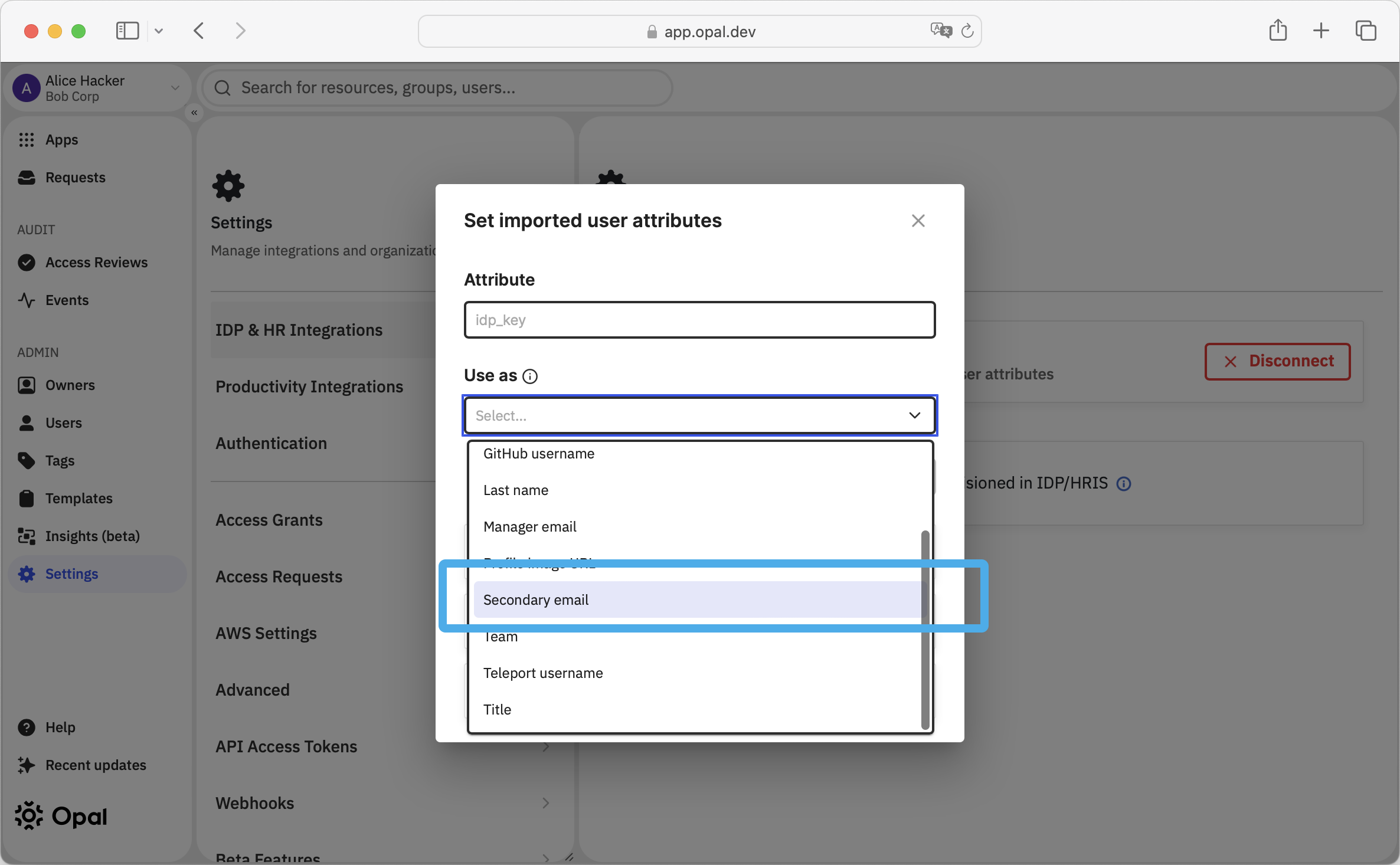1400x865 pixels.
Task: Click the Requests inbox icon
Action: pyautogui.click(x=27, y=178)
